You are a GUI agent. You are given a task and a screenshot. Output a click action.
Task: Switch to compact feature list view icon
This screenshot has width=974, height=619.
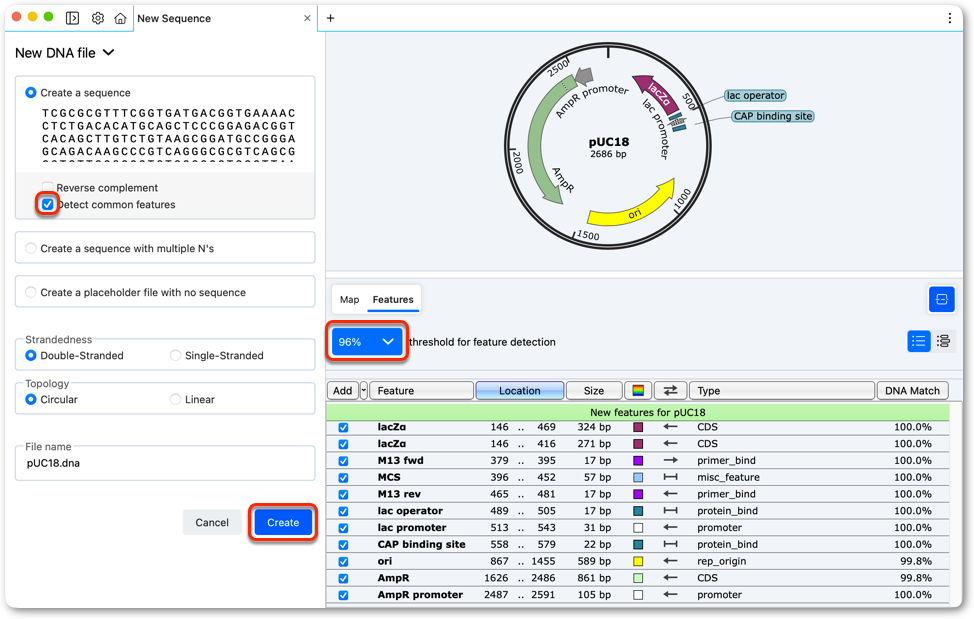[x=919, y=341]
